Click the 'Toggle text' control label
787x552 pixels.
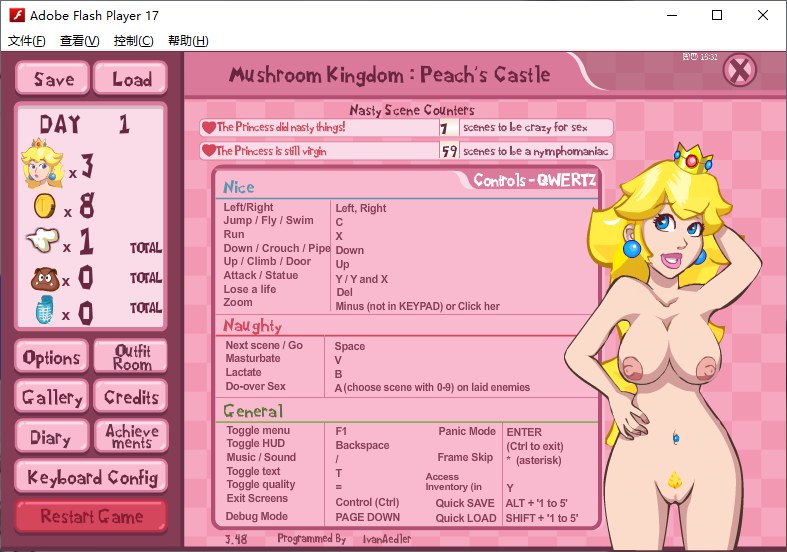click(x=253, y=471)
